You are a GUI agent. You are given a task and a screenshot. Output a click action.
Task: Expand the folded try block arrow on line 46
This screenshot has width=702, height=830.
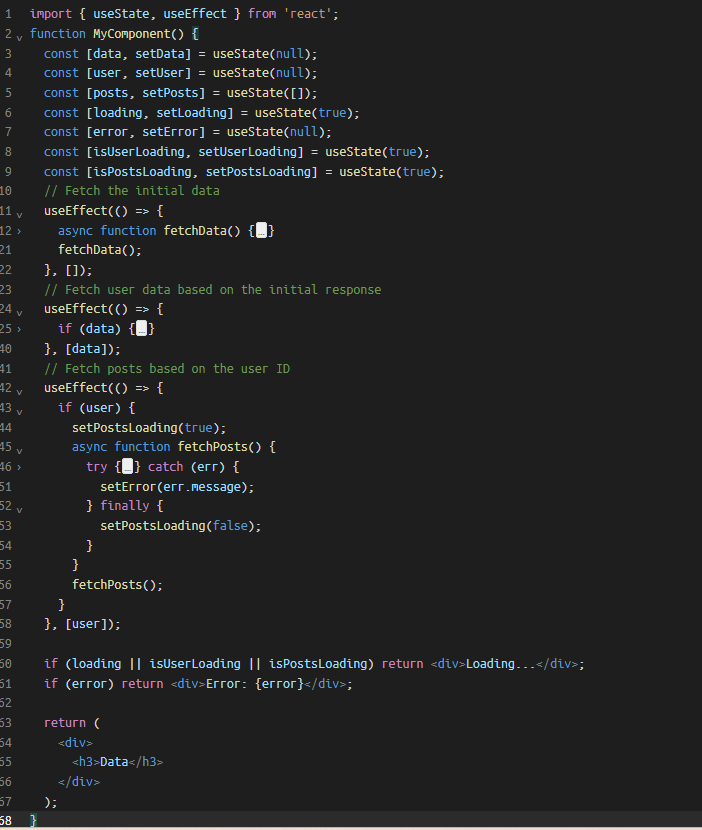click(x=20, y=467)
